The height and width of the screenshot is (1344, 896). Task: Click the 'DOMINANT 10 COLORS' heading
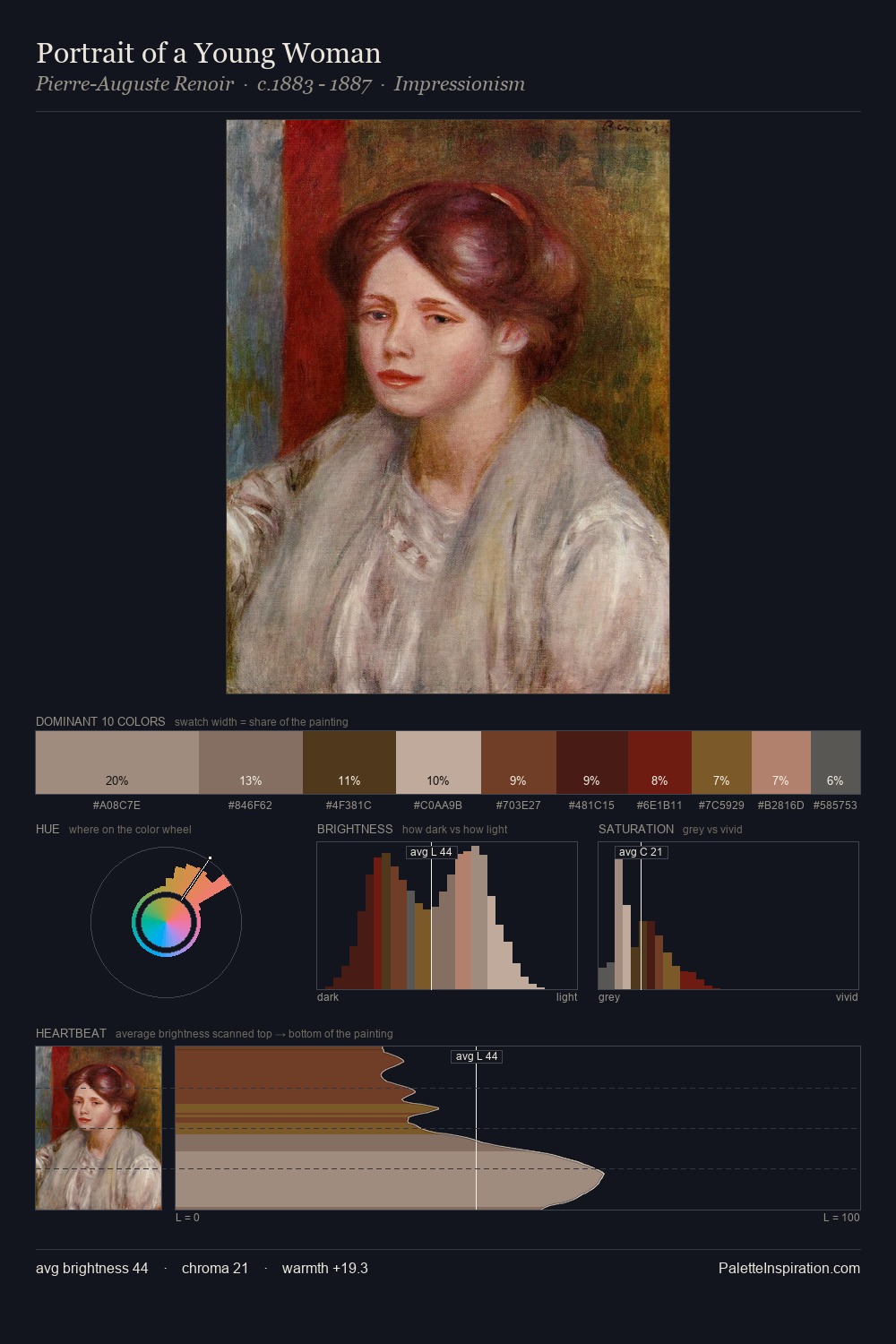point(100,721)
